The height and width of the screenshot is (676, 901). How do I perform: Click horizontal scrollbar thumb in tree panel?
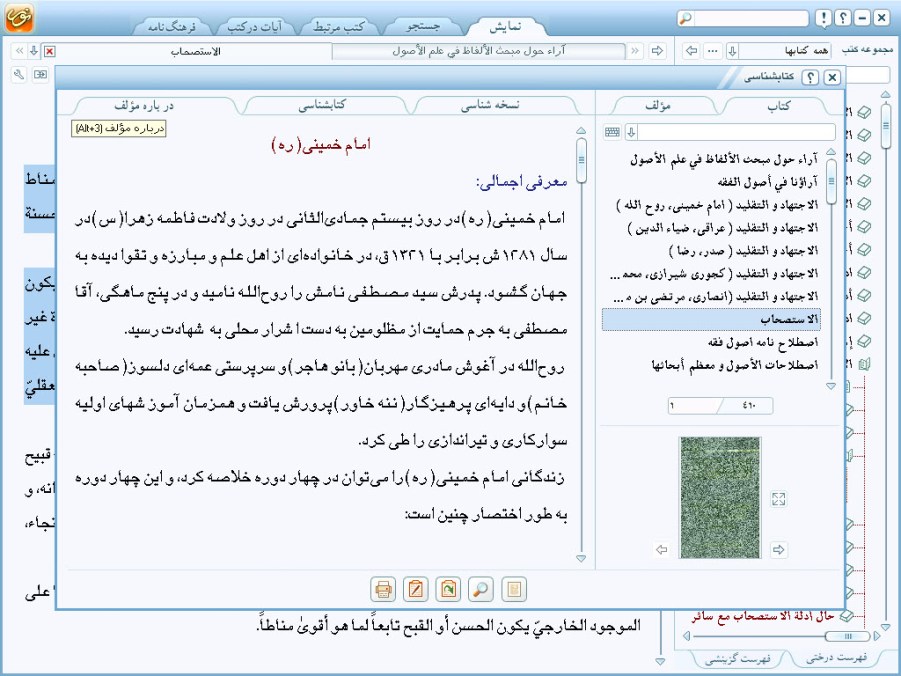[848, 636]
